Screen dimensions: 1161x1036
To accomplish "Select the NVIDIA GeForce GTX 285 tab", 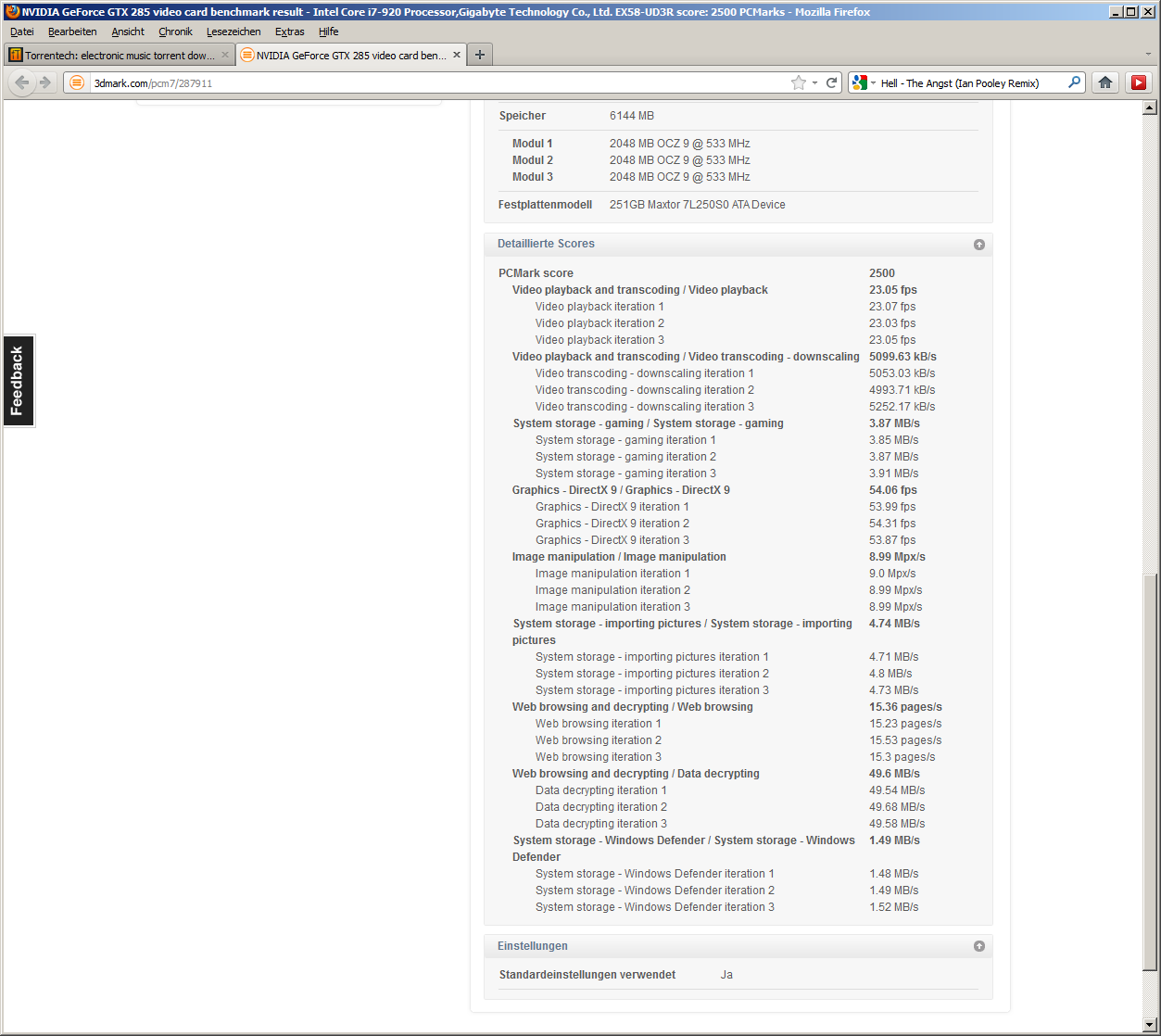I will tap(351, 55).
